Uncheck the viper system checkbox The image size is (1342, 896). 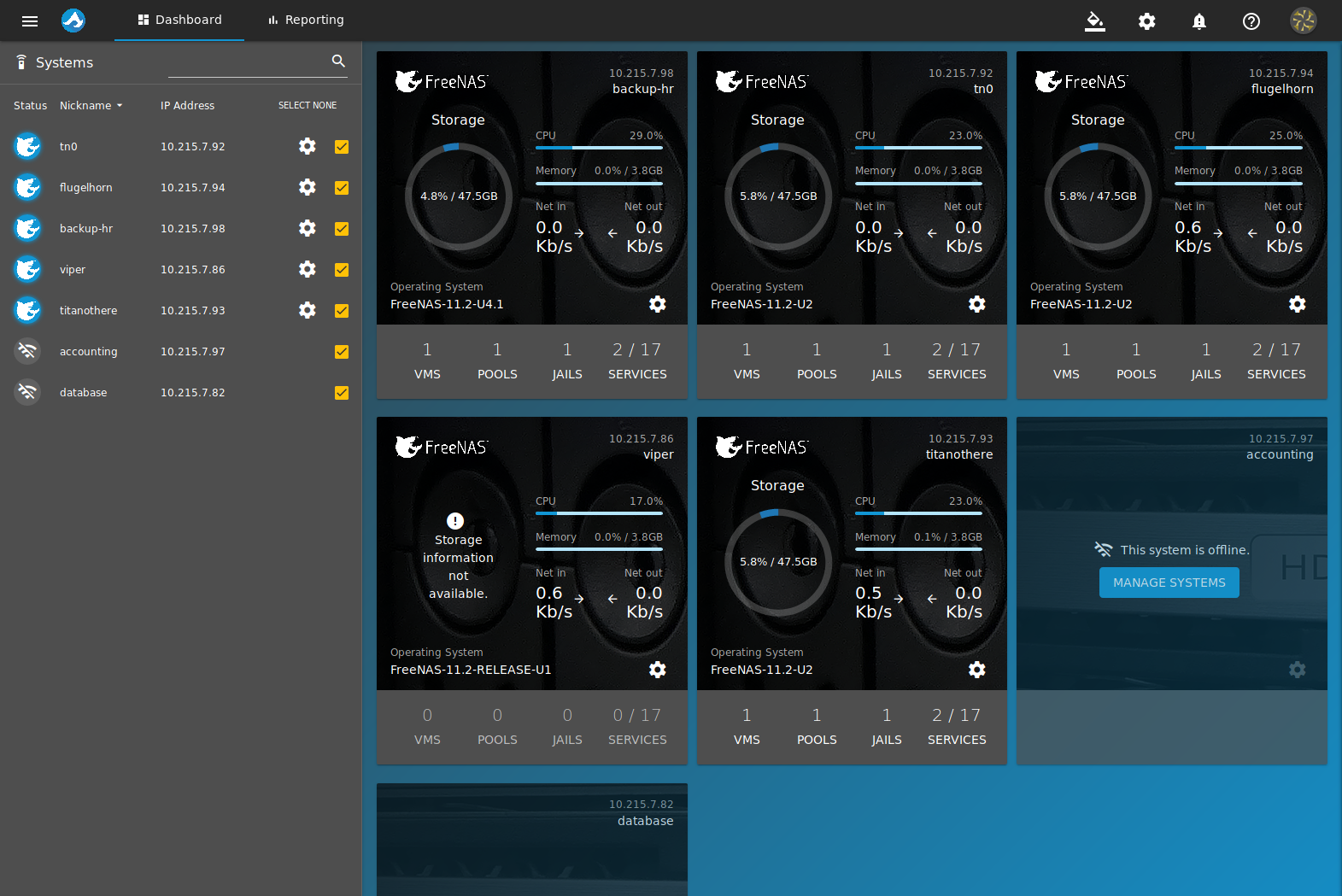click(x=342, y=269)
